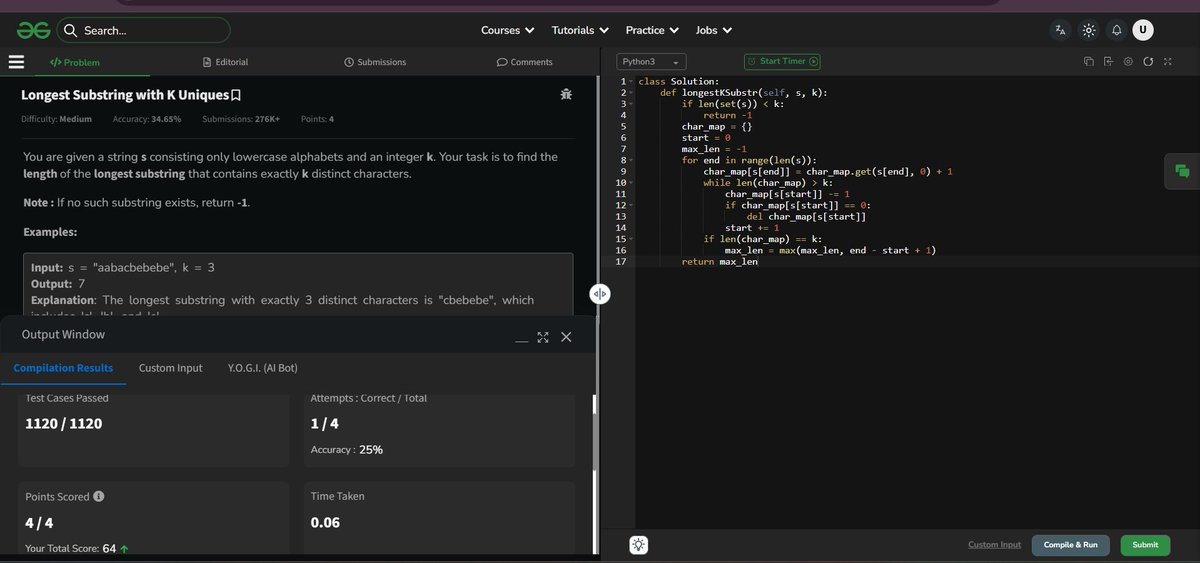1200x563 pixels.
Task: Click the panel splitter handle
Action: click(x=600, y=294)
